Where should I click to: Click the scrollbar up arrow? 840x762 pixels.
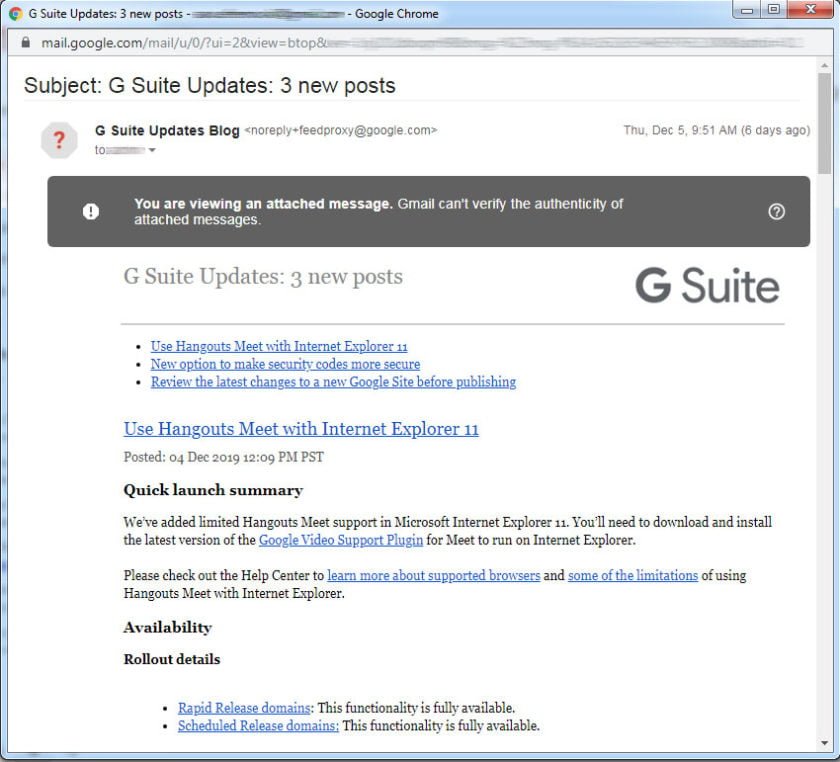pyautogui.click(x=824, y=65)
